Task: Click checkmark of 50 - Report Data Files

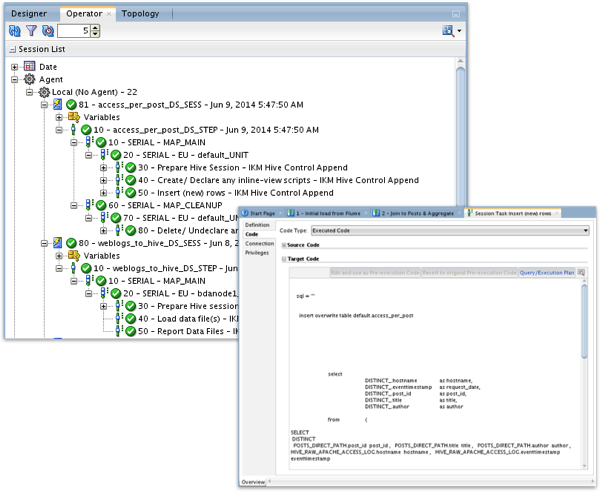Action: 131,331
